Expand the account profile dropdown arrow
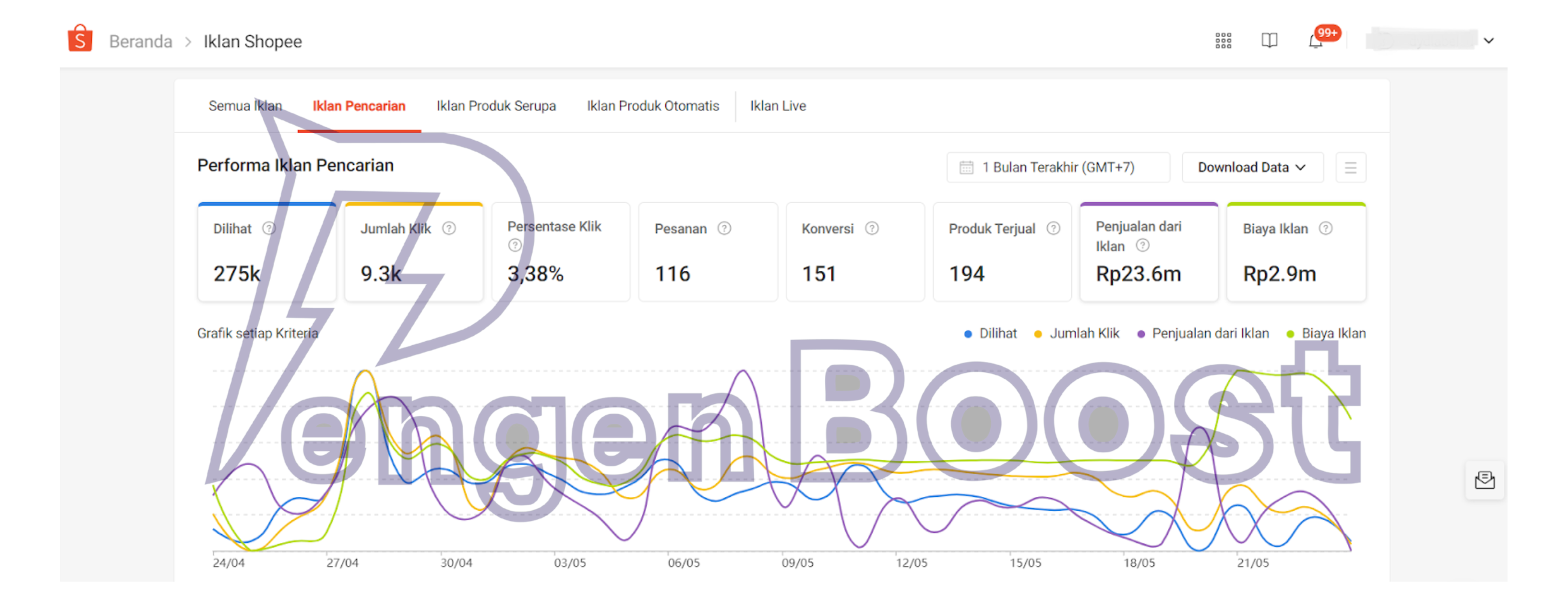This screenshot has height=597, width=1568. [x=1489, y=41]
